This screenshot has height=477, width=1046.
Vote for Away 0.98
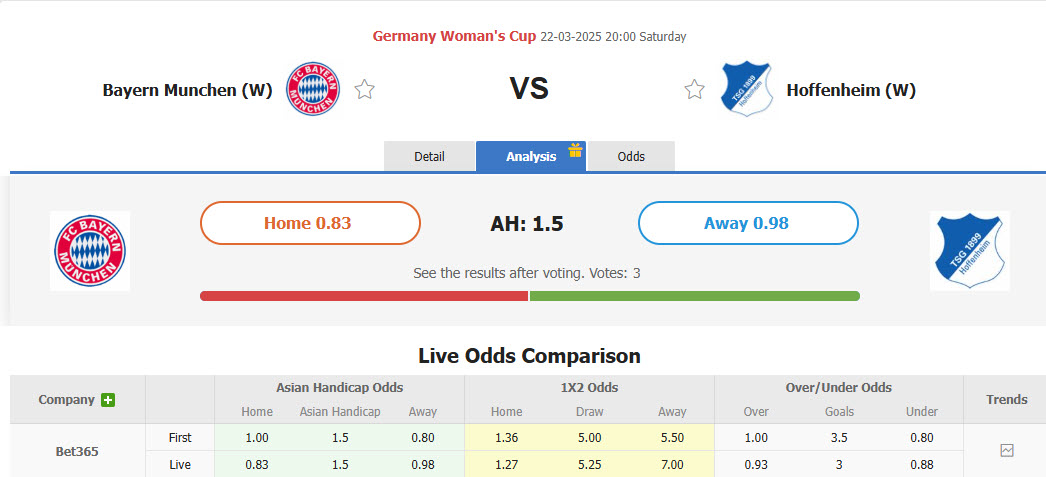[x=747, y=223]
